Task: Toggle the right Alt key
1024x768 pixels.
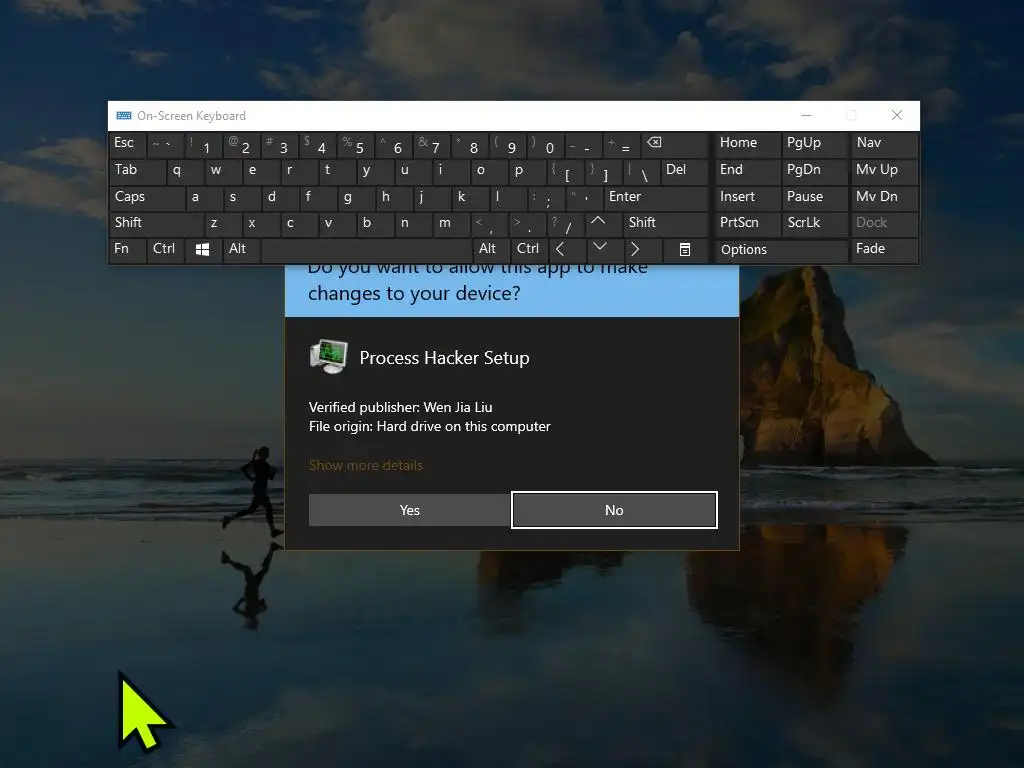Action: tap(491, 249)
